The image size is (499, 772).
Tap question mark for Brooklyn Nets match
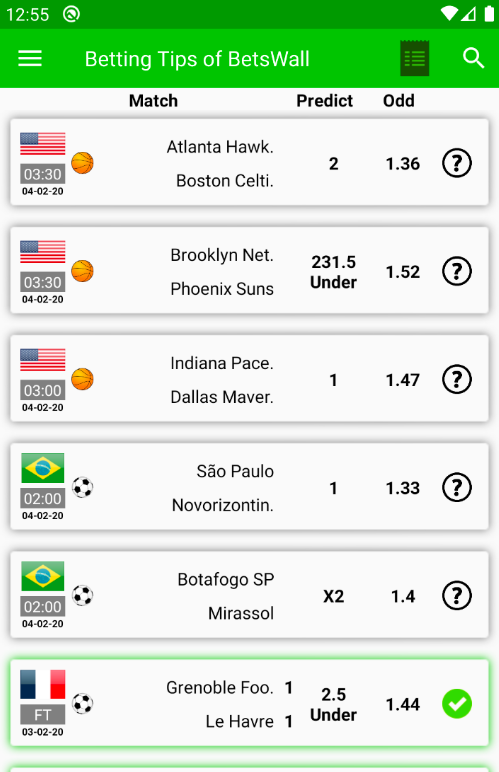pos(457,271)
